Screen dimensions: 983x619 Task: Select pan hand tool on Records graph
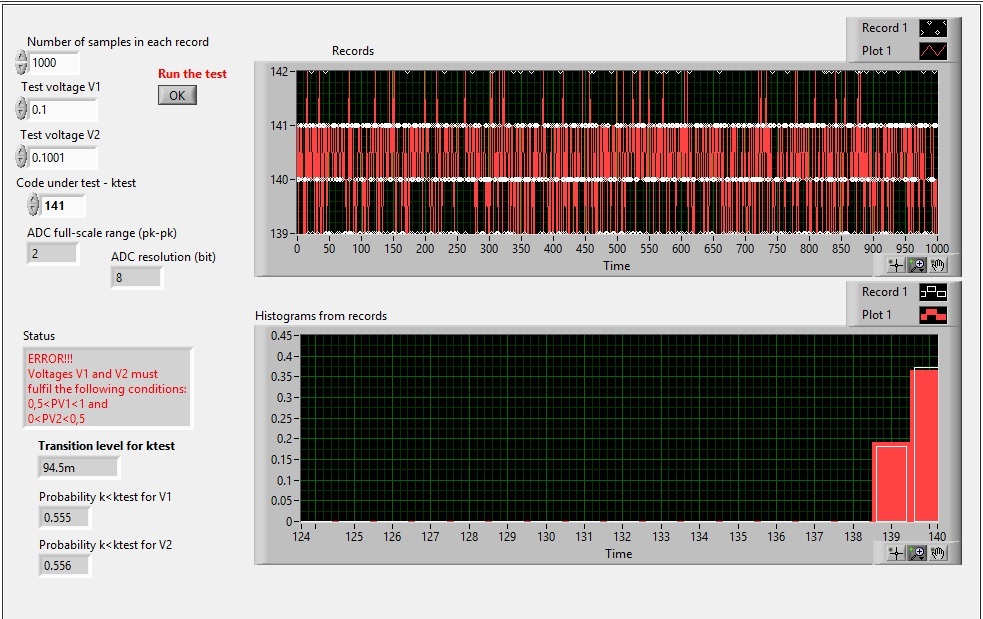pos(938,266)
